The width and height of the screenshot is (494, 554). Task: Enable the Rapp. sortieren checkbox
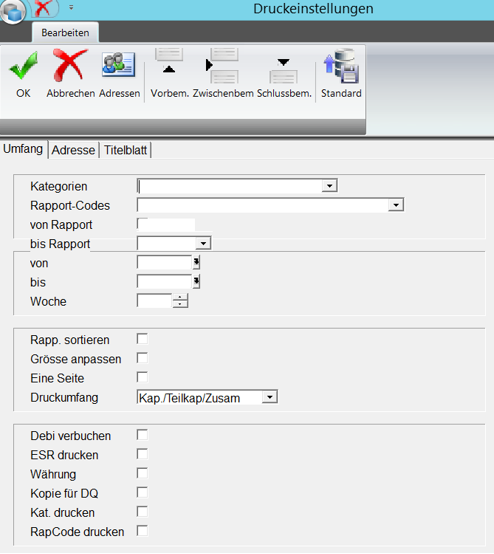click(142, 339)
